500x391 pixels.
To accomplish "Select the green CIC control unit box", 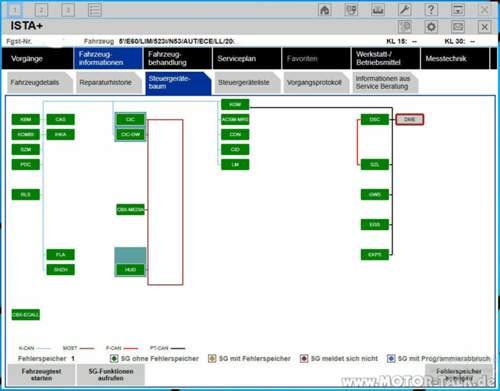I will tap(130, 119).
